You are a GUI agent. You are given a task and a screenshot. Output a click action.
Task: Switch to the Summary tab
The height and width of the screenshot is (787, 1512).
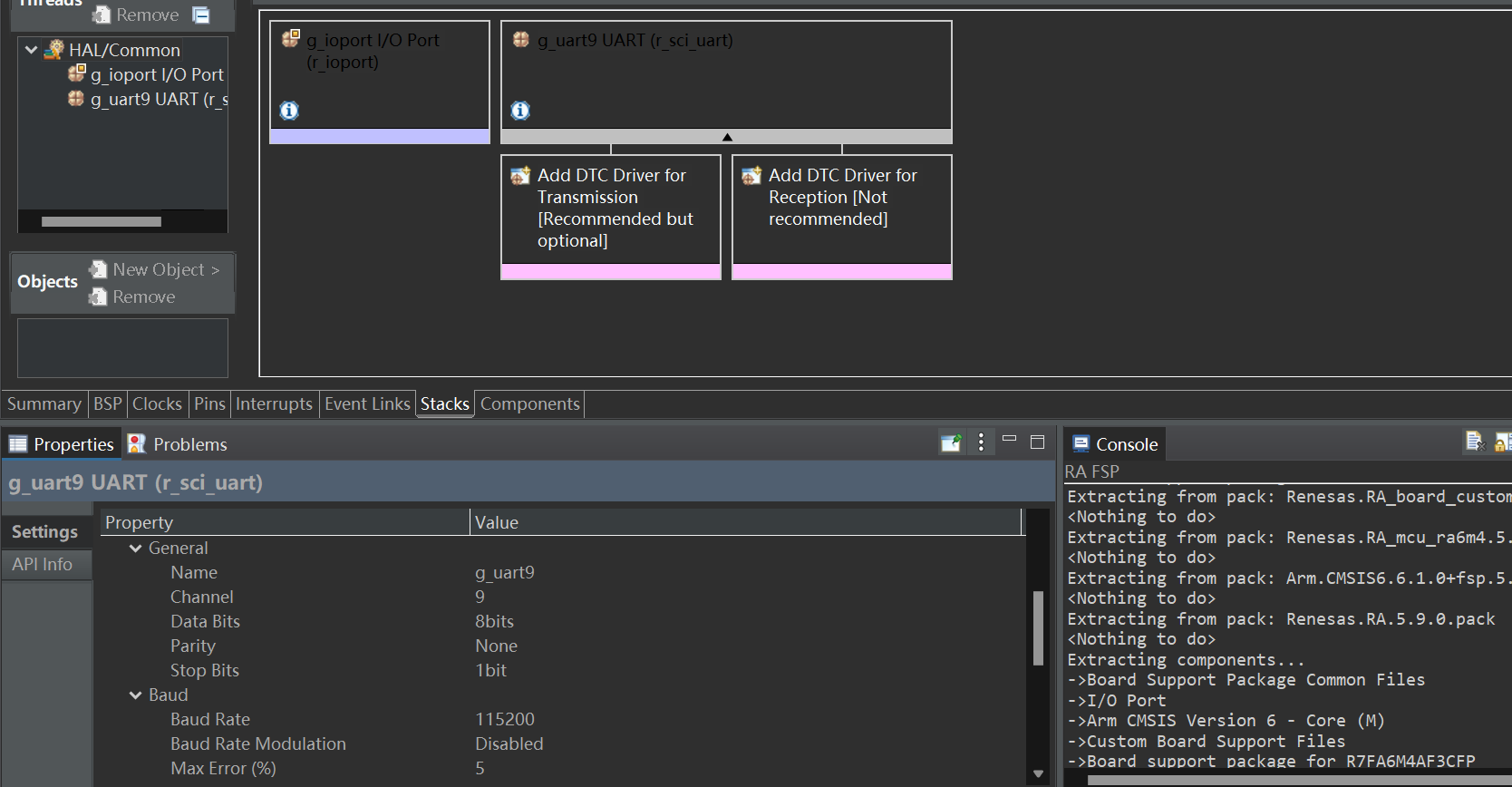pyautogui.click(x=44, y=403)
